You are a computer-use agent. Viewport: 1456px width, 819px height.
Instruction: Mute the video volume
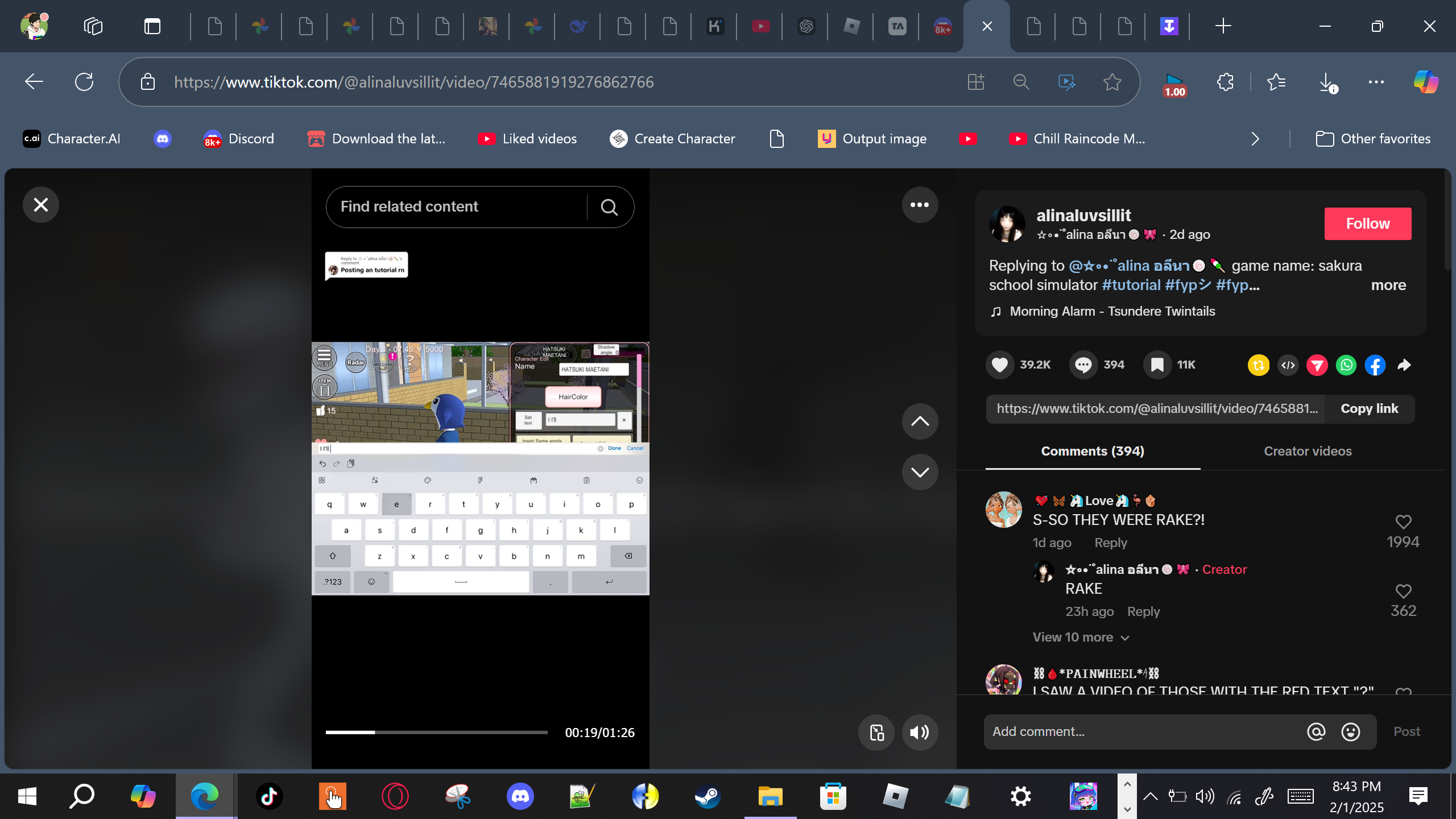pyautogui.click(x=920, y=733)
